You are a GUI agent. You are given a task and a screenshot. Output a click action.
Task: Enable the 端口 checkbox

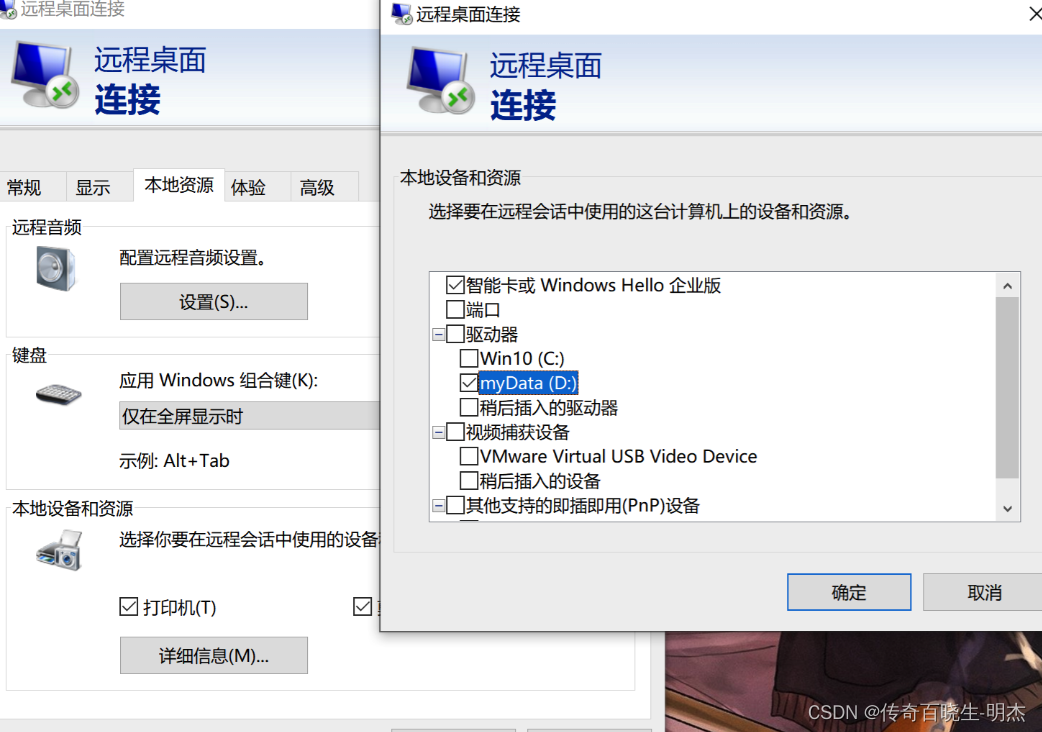click(455, 310)
